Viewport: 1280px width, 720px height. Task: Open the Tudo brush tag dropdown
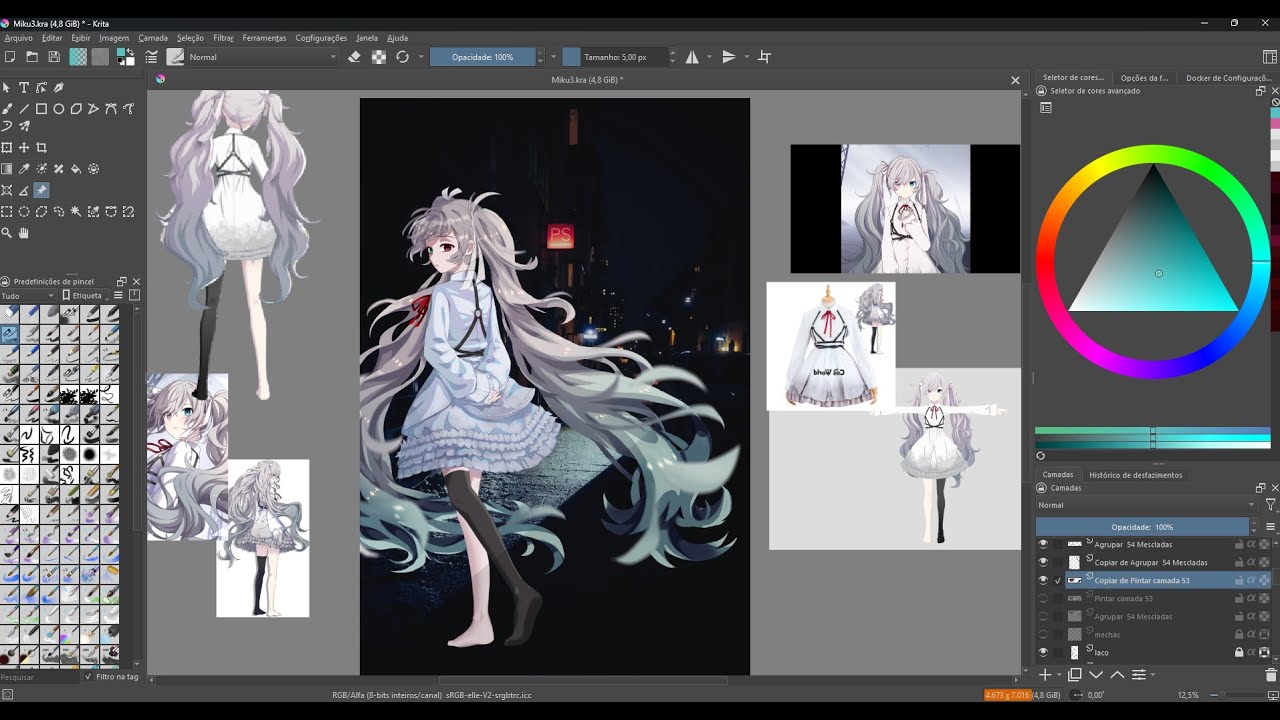tap(28, 296)
